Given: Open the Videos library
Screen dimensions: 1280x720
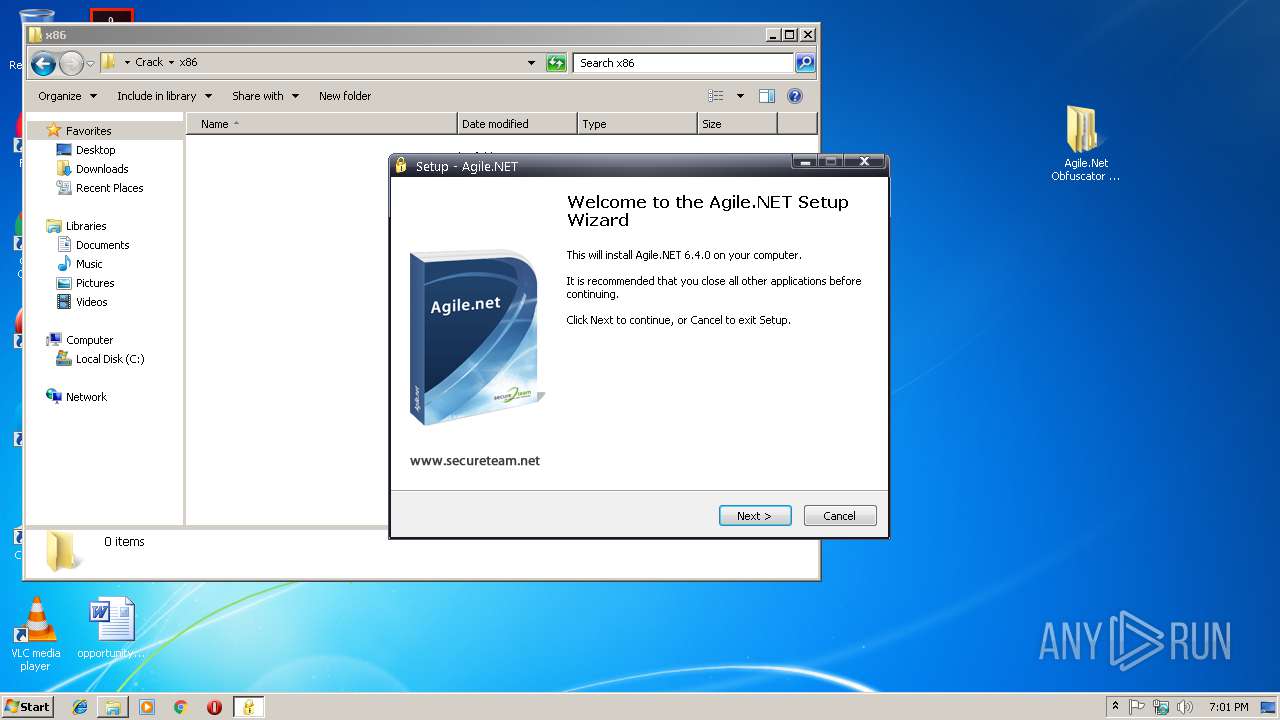Looking at the screenshot, I should (91, 302).
